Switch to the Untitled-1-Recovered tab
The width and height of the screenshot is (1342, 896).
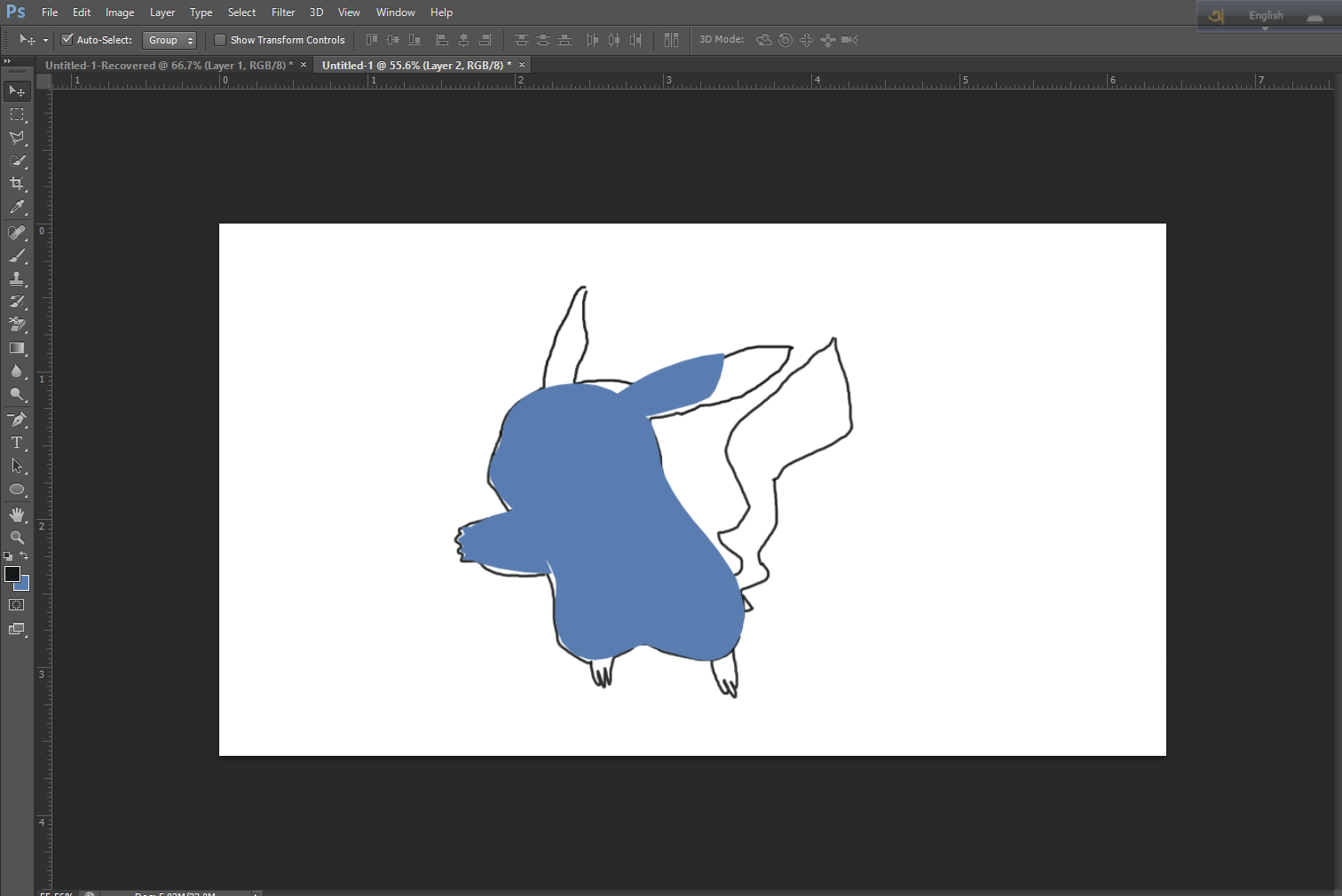(169, 65)
